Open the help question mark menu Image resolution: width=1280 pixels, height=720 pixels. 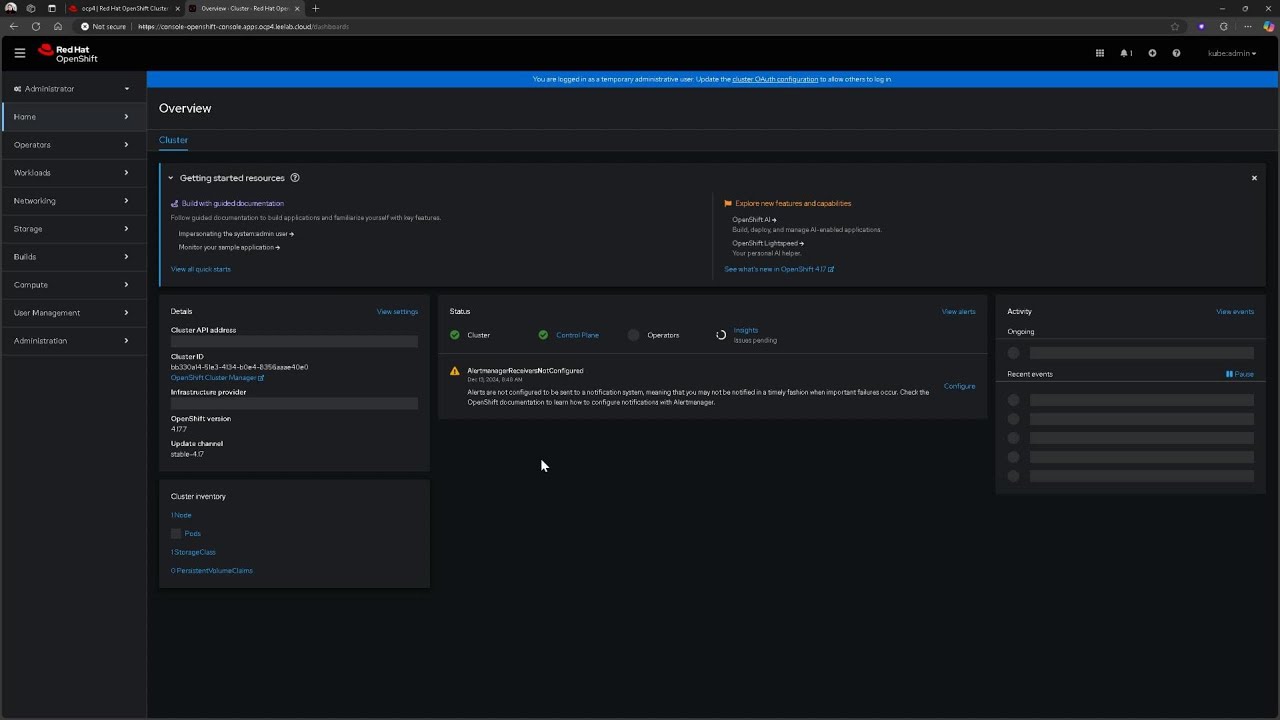(x=1176, y=53)
